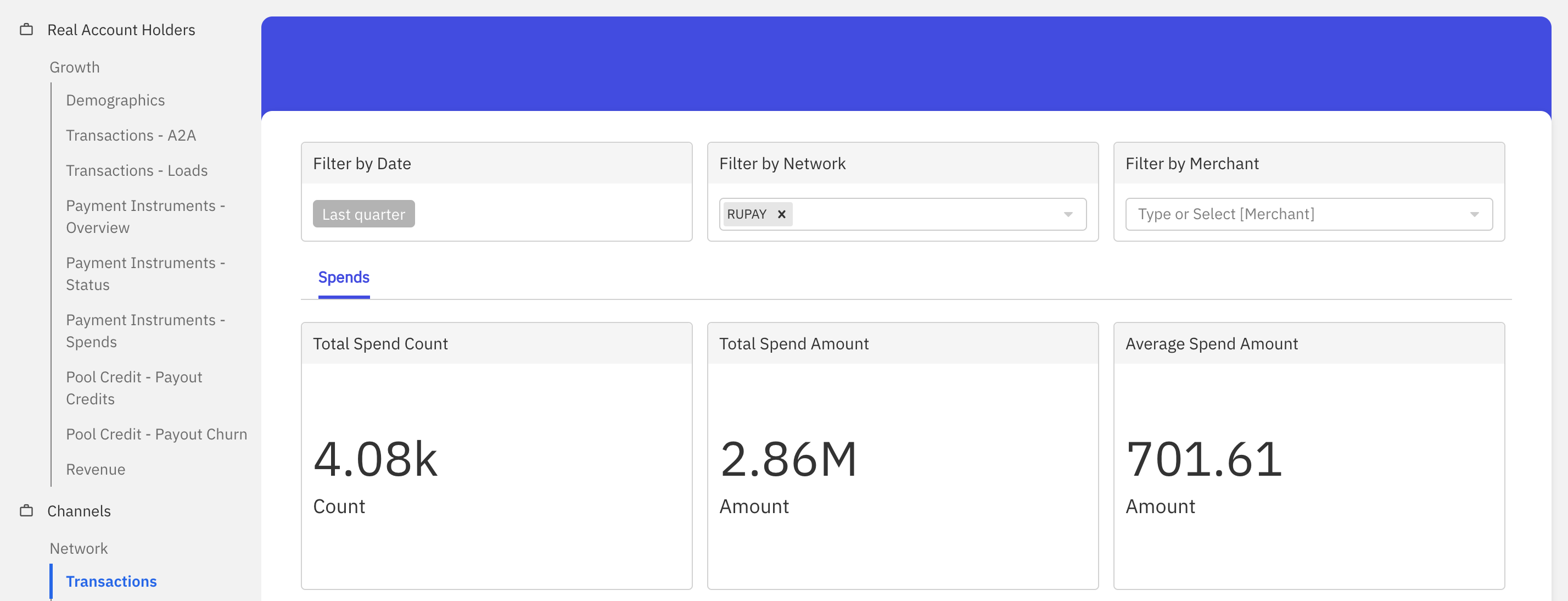
Task: Click the briefcase icon beside Real Account Holders
Action: point(26,29)
